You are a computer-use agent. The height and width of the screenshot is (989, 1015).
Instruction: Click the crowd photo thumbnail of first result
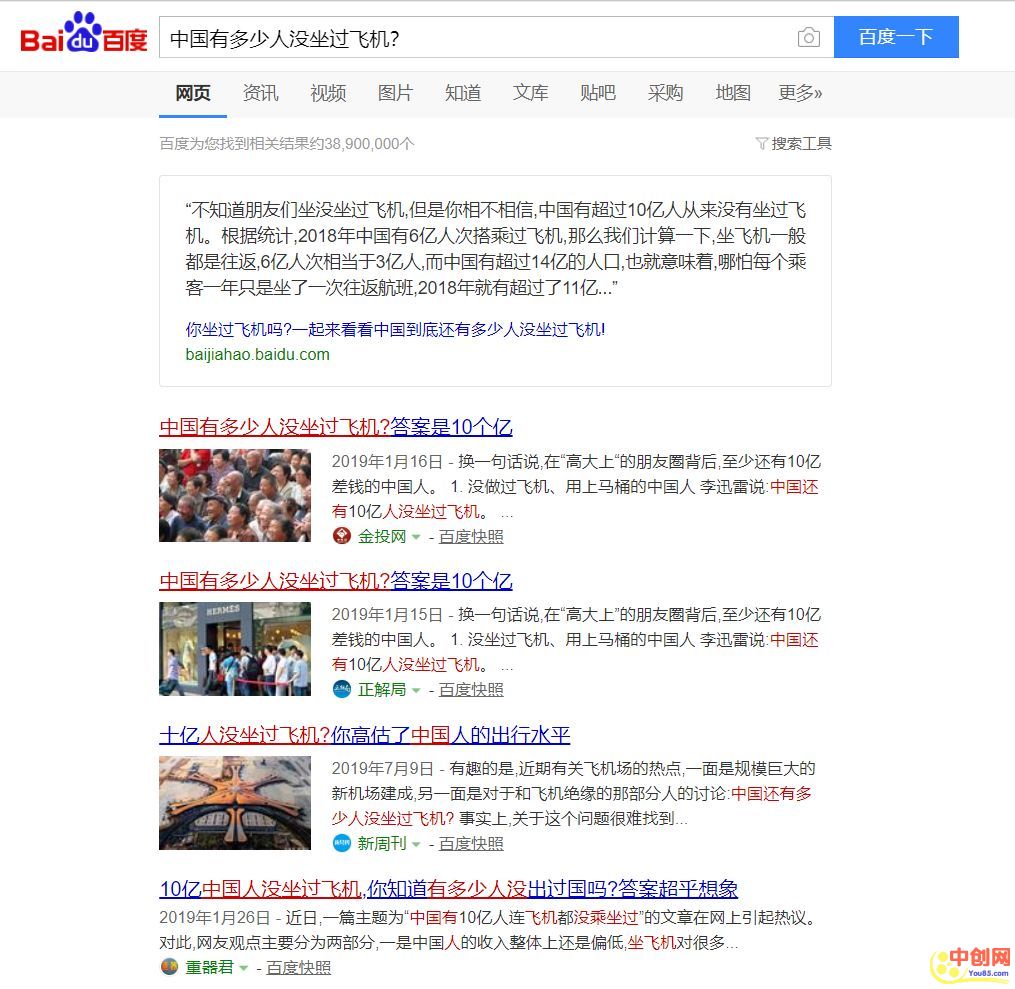click(x=235, y=495)
